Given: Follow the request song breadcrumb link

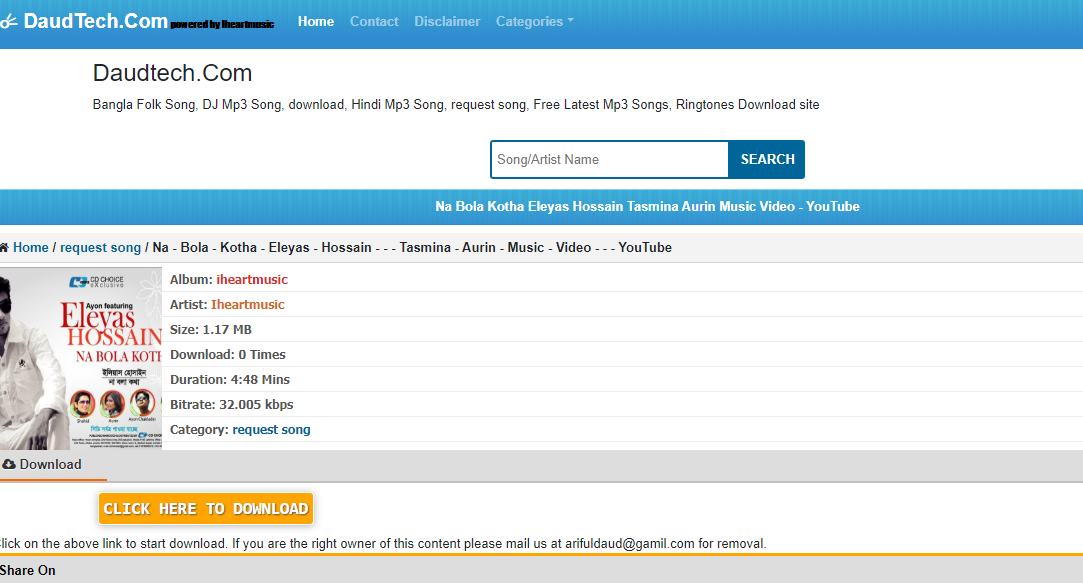Looking at the screenshot, I should [100, 247].
